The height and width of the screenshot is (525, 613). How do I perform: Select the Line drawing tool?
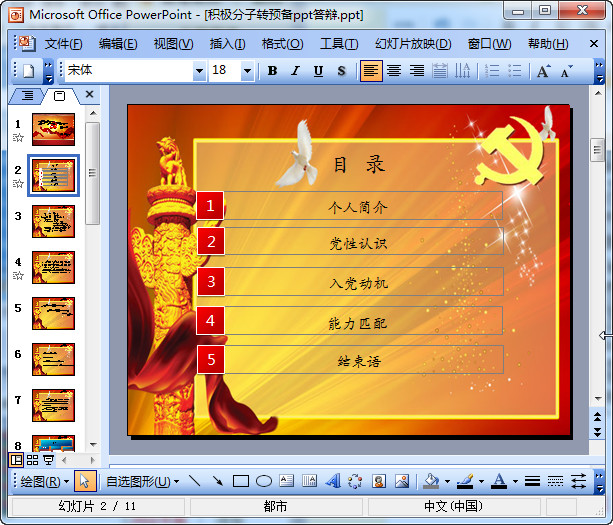[194, 481]
